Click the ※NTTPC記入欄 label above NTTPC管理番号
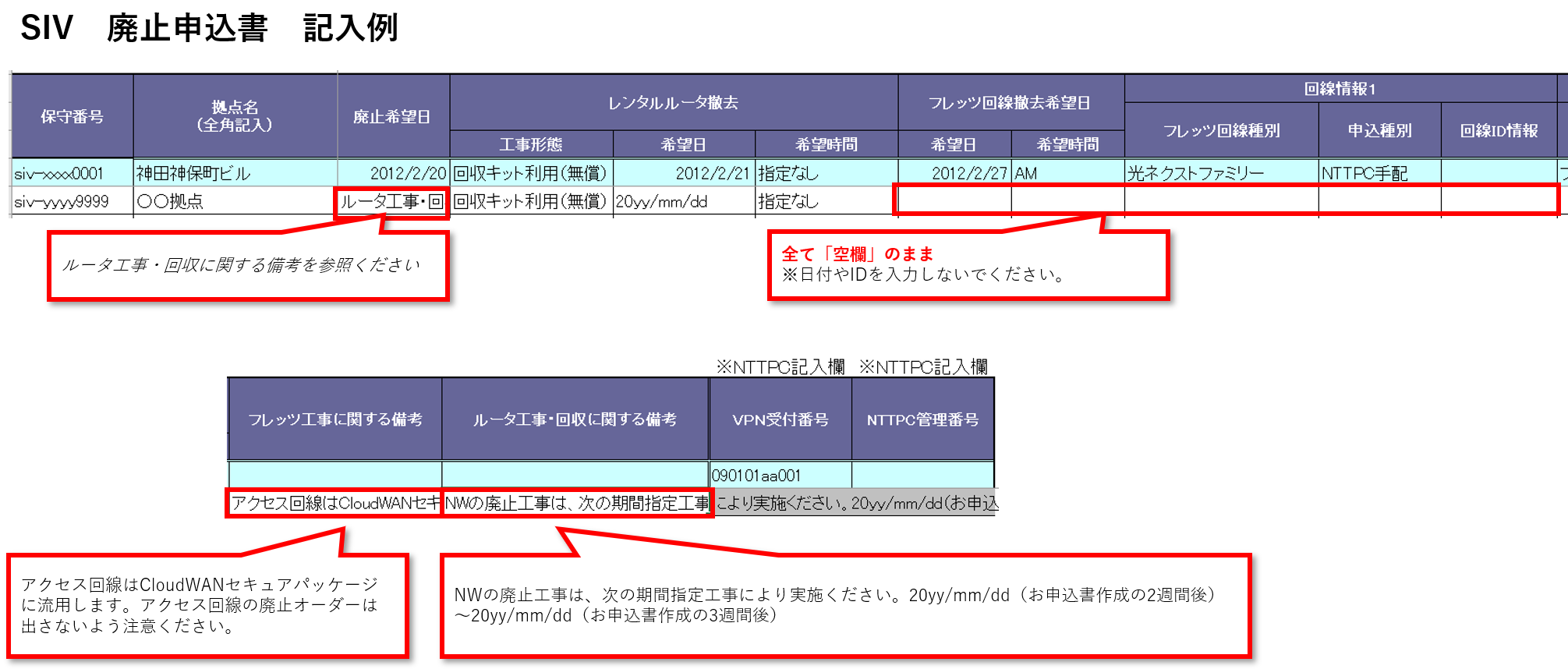This screenshot has height=669, width=1568. coord(924,366)
